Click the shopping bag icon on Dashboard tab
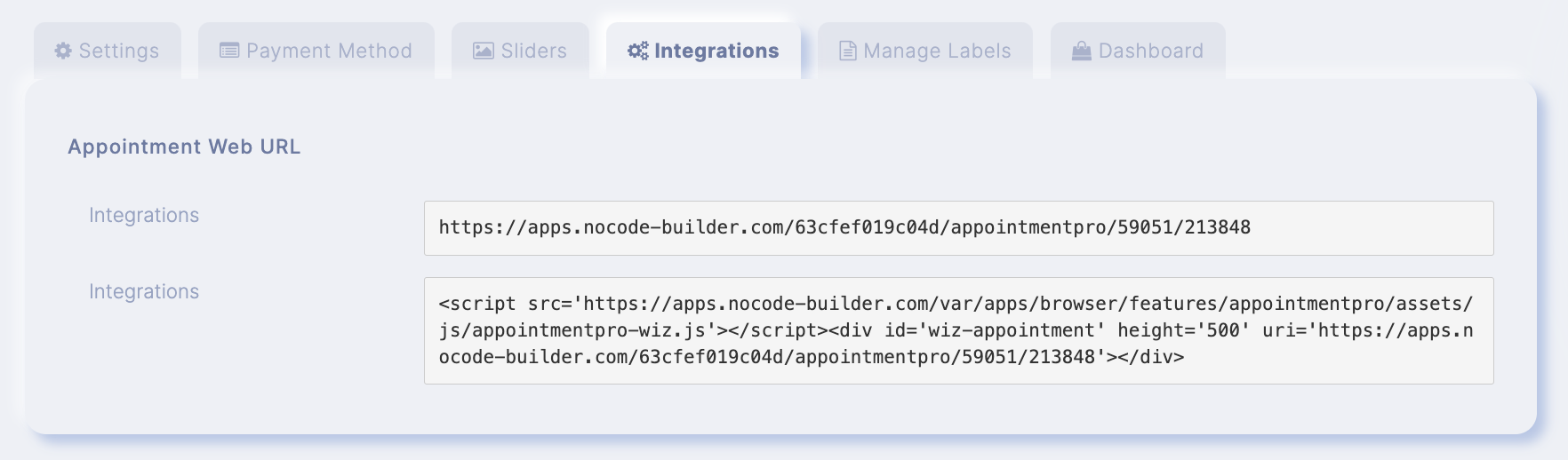Screen dimensions: 1568x460 (x=1081, y=51)
